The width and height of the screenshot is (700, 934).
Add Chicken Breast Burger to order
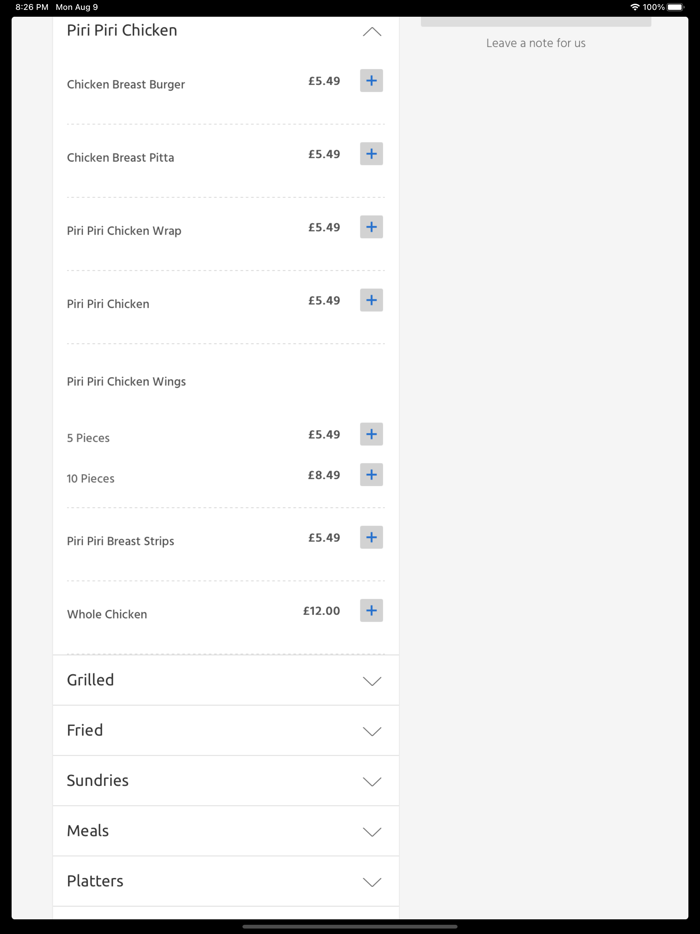click(x=371, y=81)
